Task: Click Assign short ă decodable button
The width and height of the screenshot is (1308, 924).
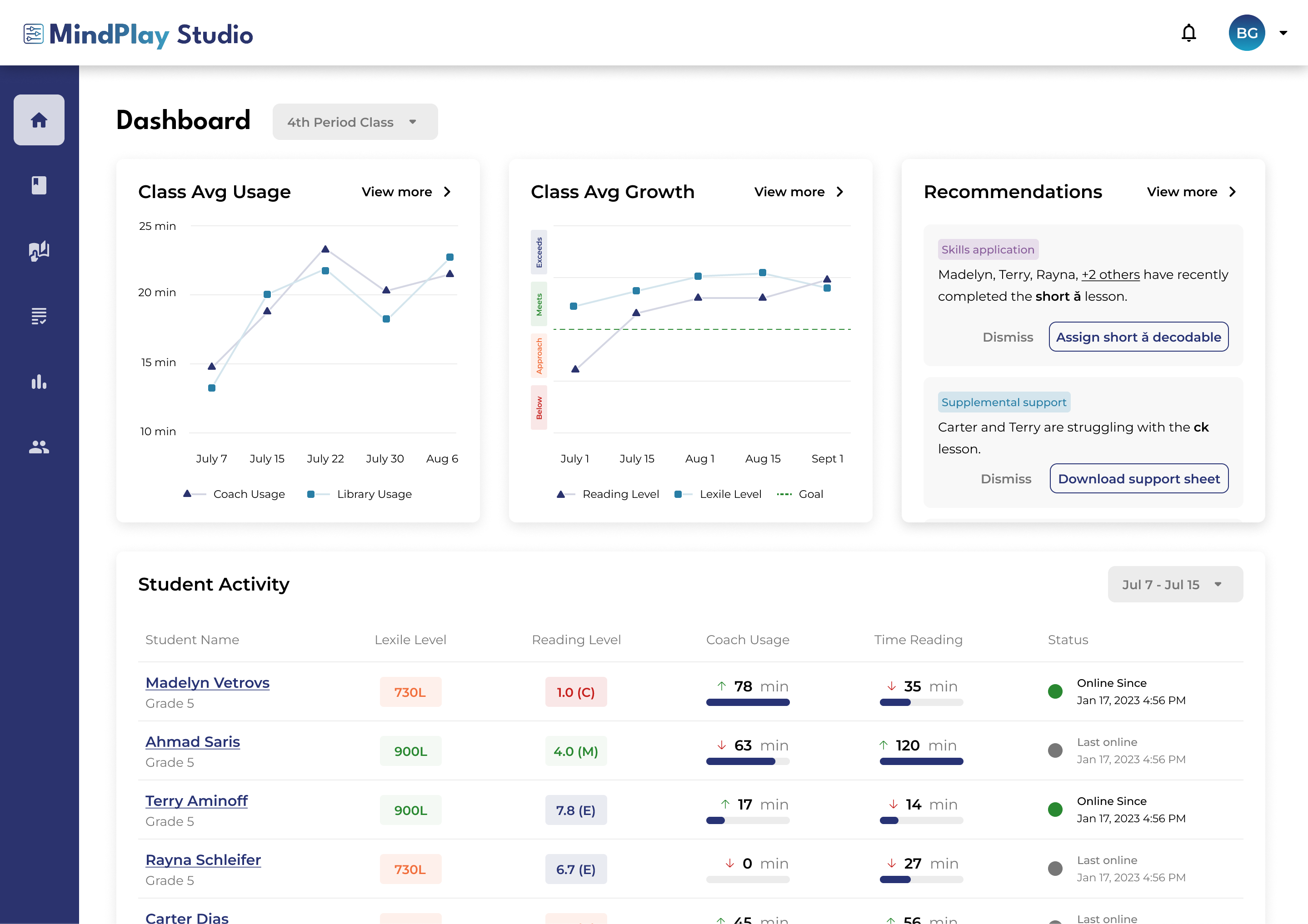Action: [1138, 337]
